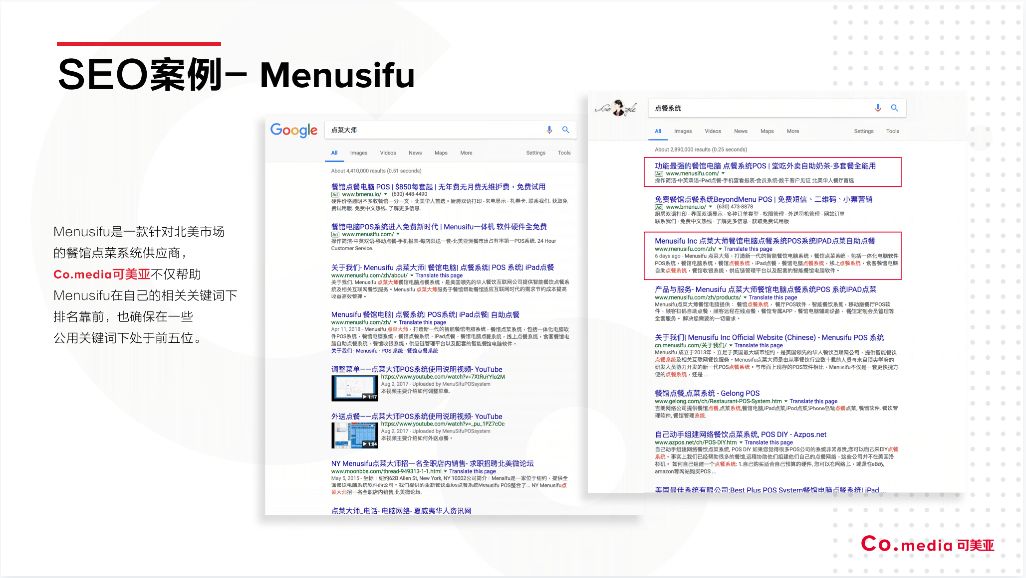Viewport: 1026px width, 578px height.
Task: Click 'Translate this page' for the Gelong POS result
Action: click(x=813, y=401)
